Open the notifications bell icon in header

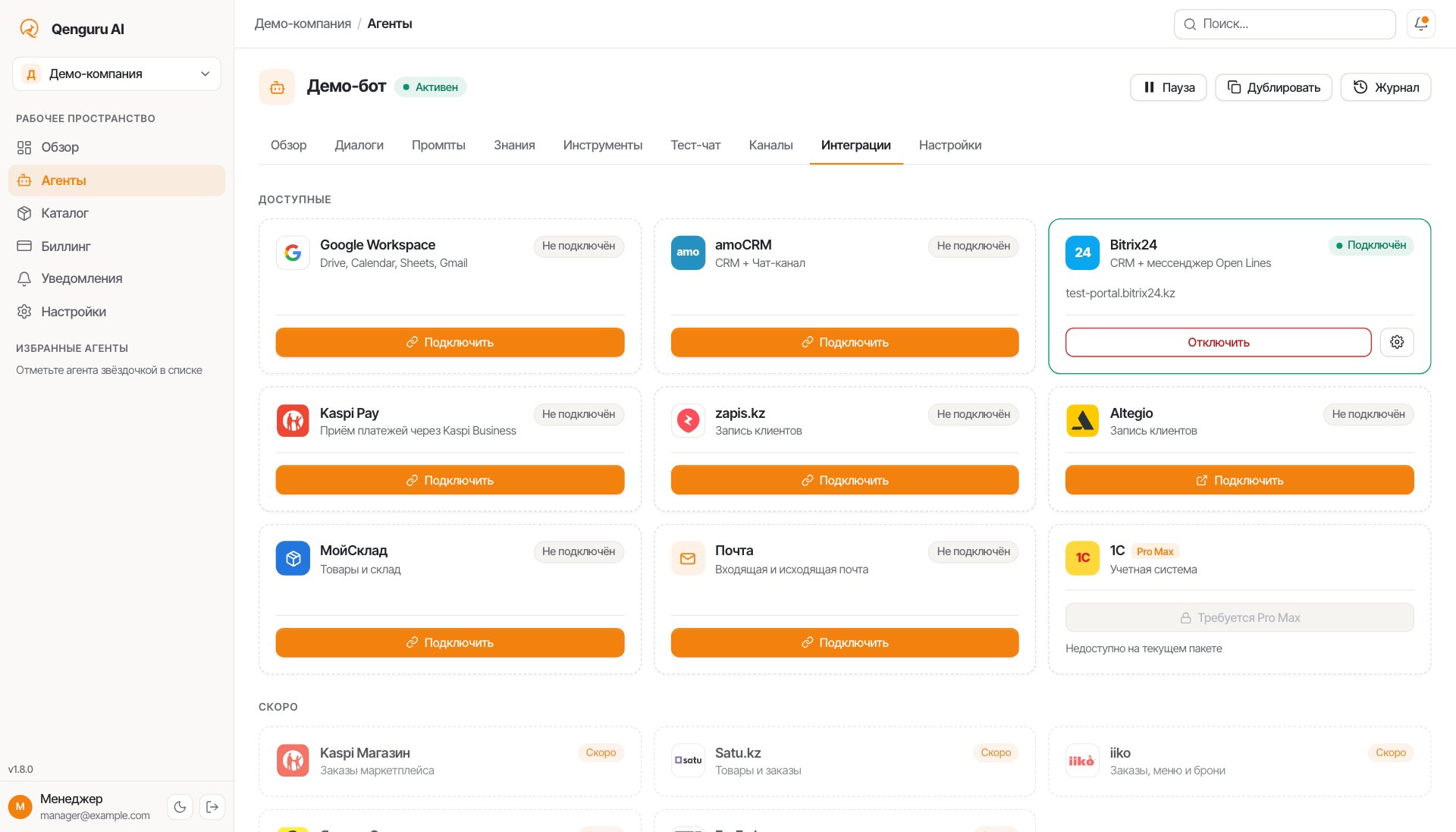1420,24
